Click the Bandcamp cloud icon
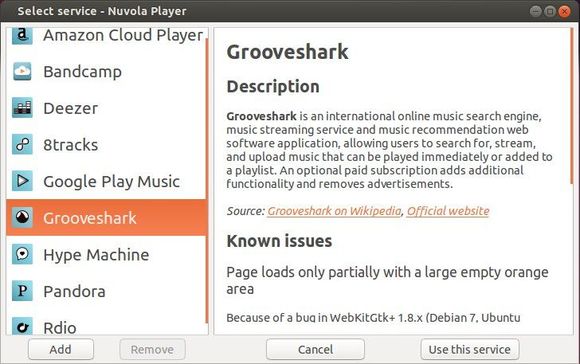The width and height of the screenshot is (580, 364). (x=22, y=71)
